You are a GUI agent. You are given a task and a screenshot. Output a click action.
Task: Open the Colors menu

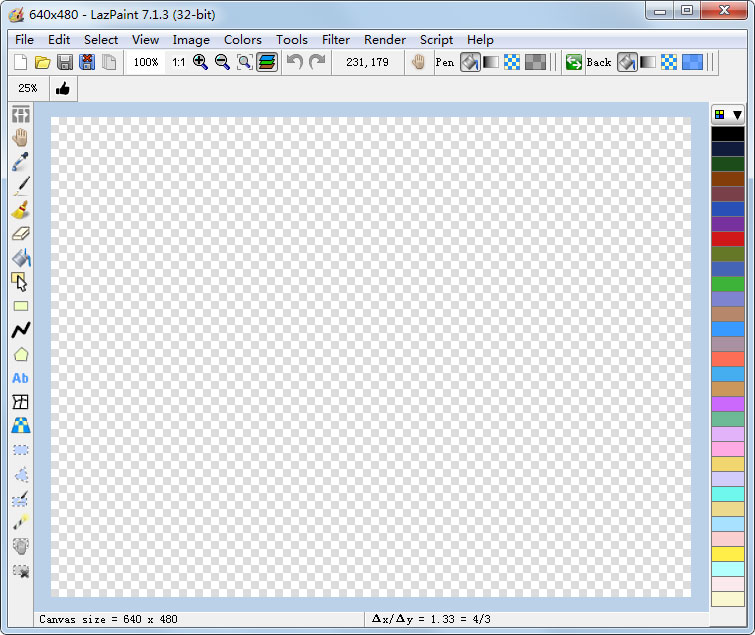click(243, 39)
